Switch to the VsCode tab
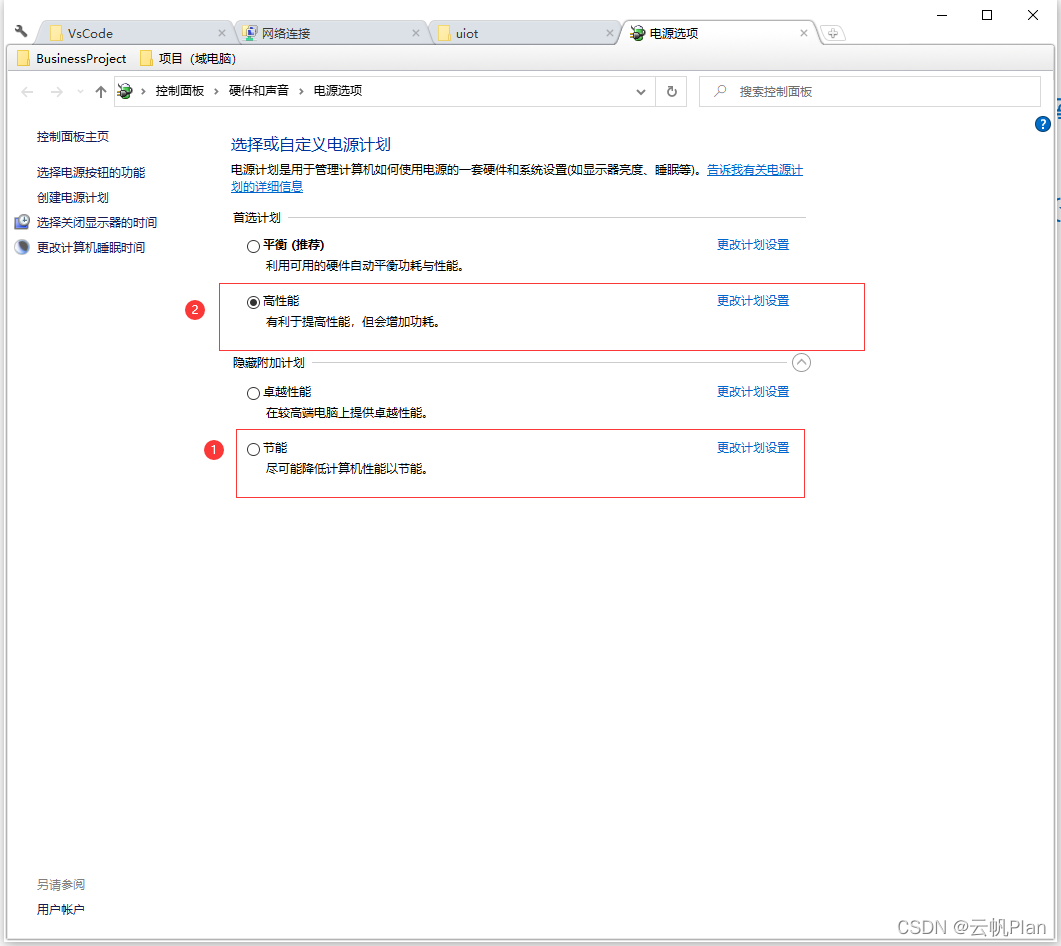1061x946 pixels. (x=135, y=33)
